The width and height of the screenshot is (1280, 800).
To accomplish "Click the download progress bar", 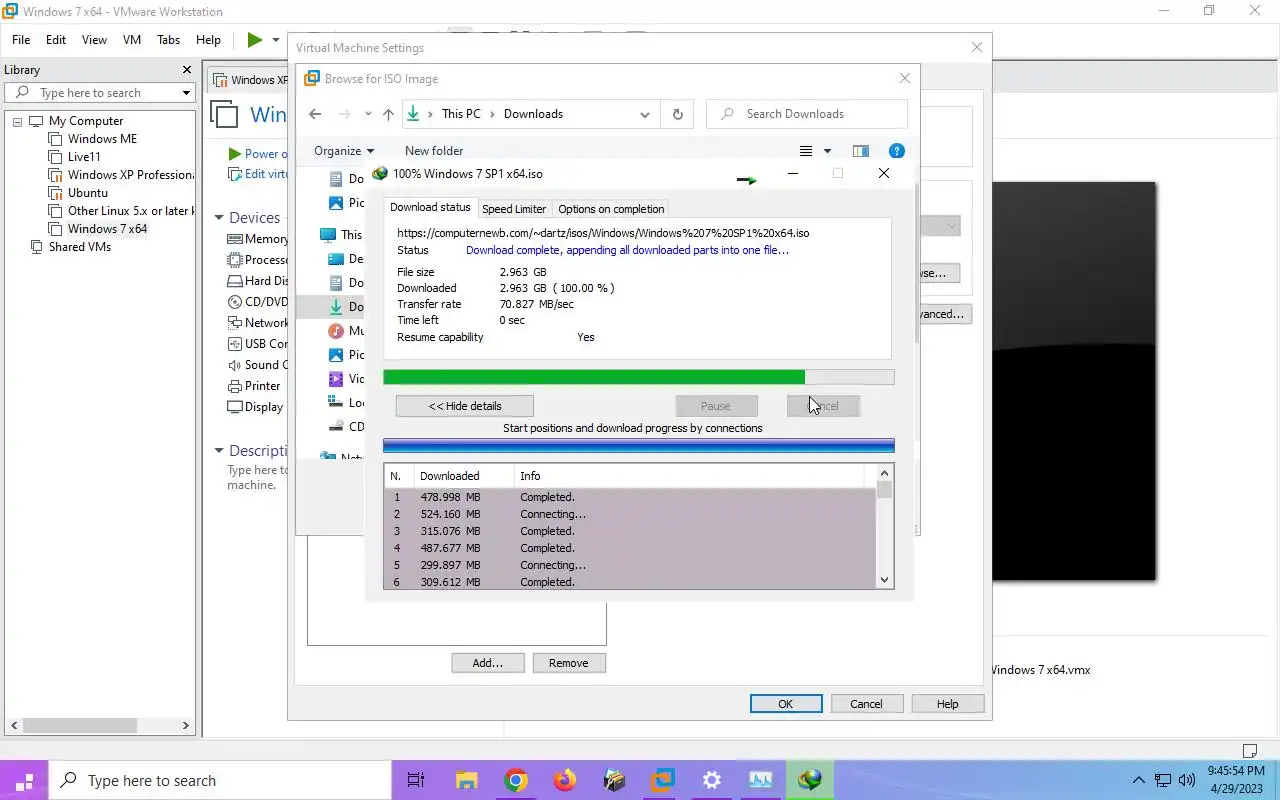I will 639,377.
